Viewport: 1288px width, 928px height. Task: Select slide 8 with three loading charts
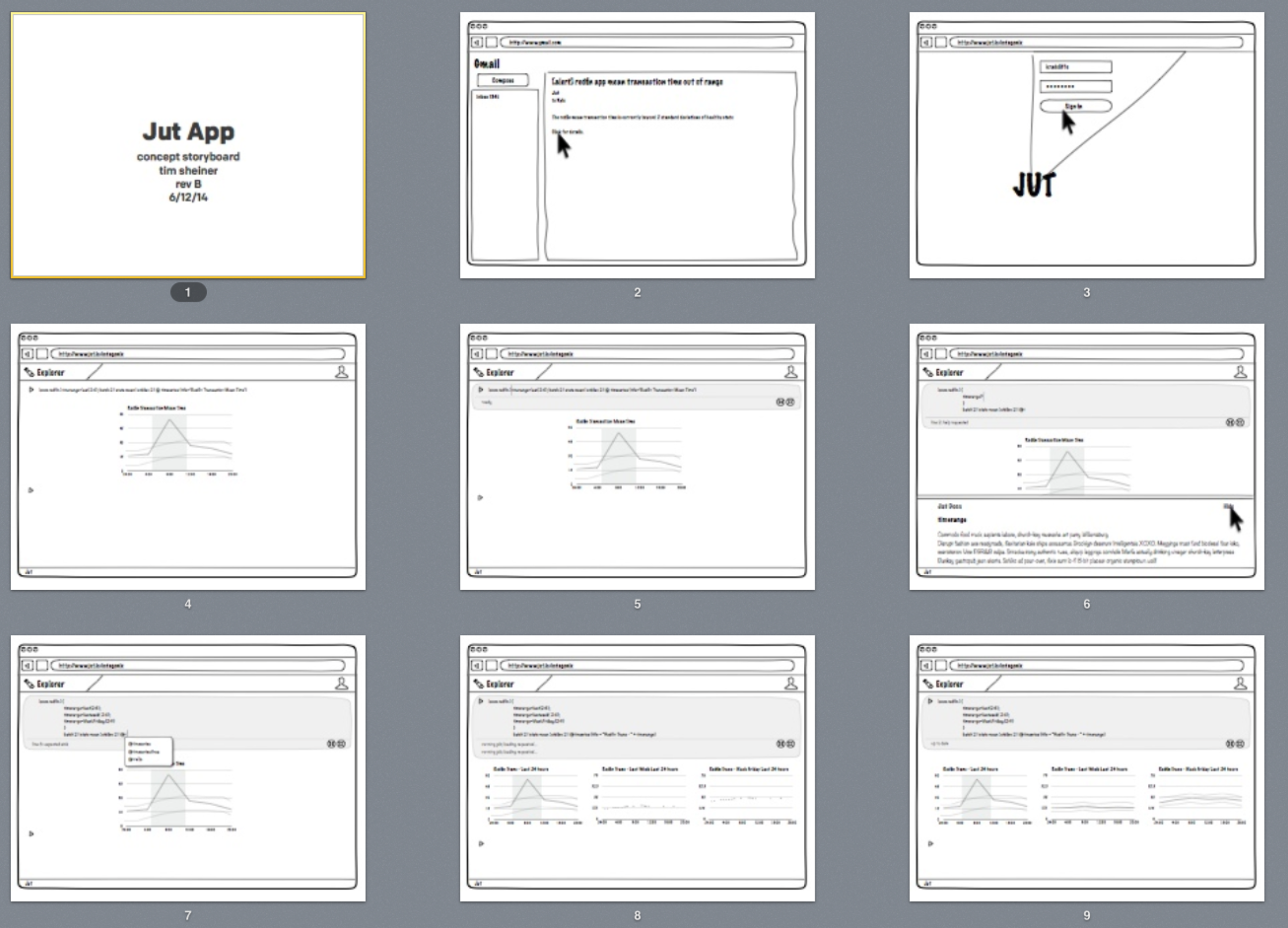click(637, 768)
